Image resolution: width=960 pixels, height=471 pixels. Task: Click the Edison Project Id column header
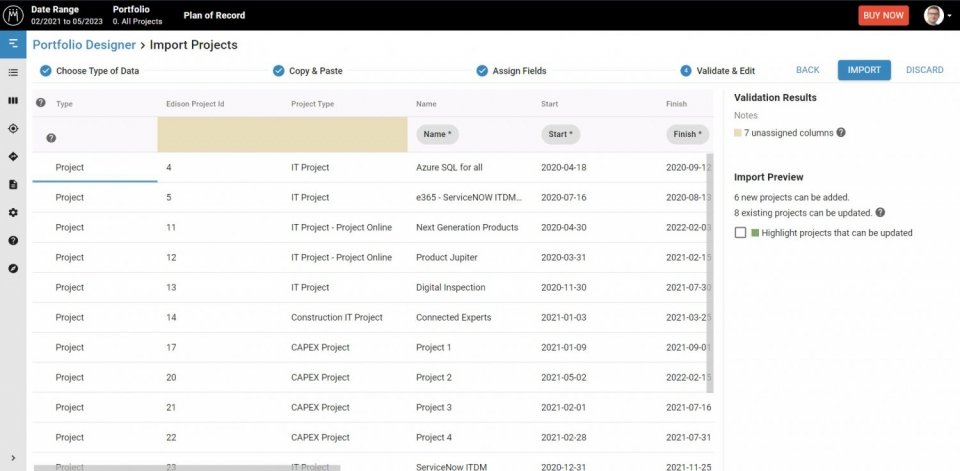tap(195, 104)
